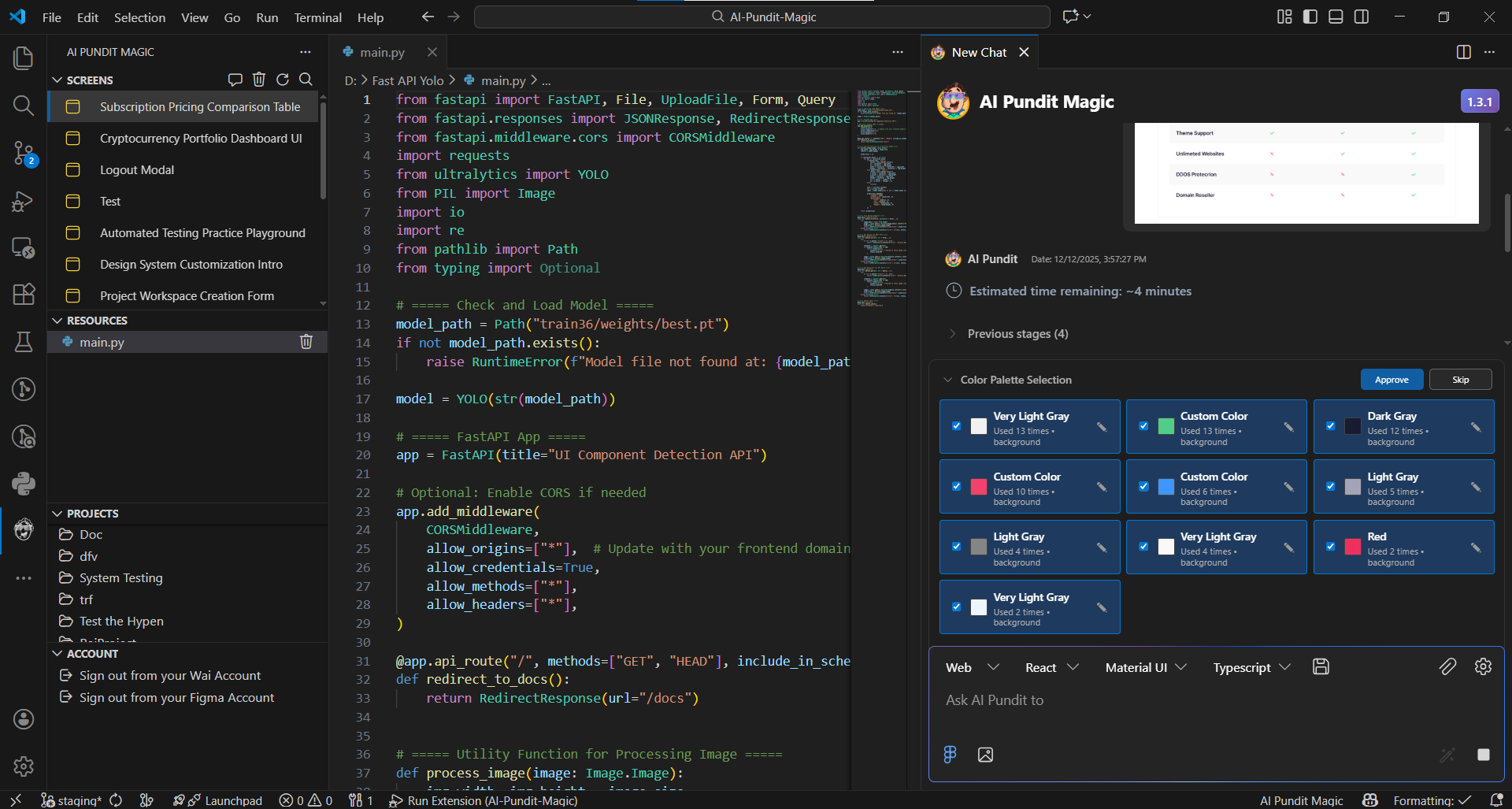Image resolution: width=1512 pixels, height=809 pixels.
Task: Disable the Dark Gray color checkbox
Action: 1332,425
